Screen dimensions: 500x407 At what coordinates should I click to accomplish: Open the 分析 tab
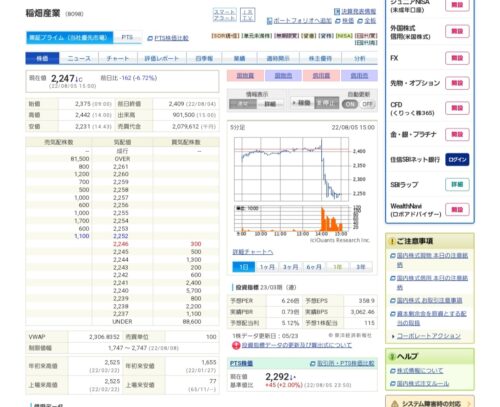coord(360,58)
